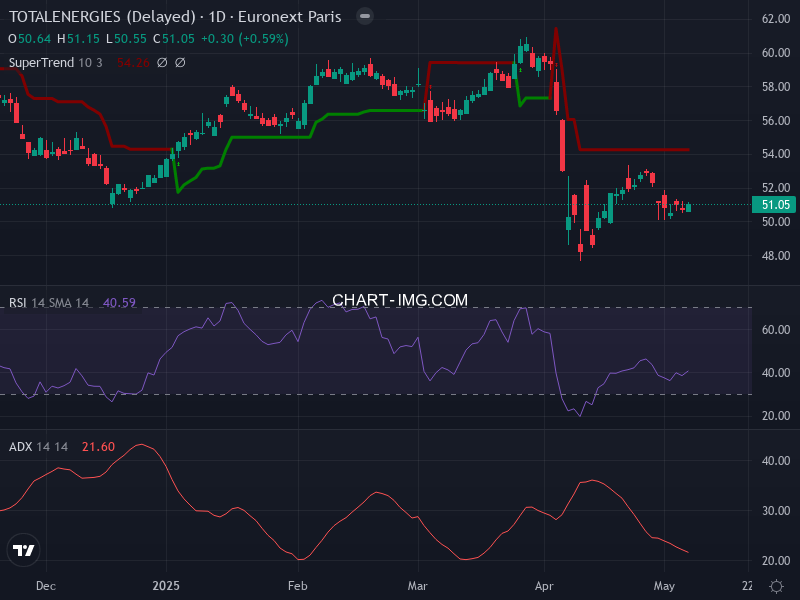Viewport: 800px width, 600px height.
Task: Click the Apr label on time axis
Action: pyautogui.click(x=544, y=586)
